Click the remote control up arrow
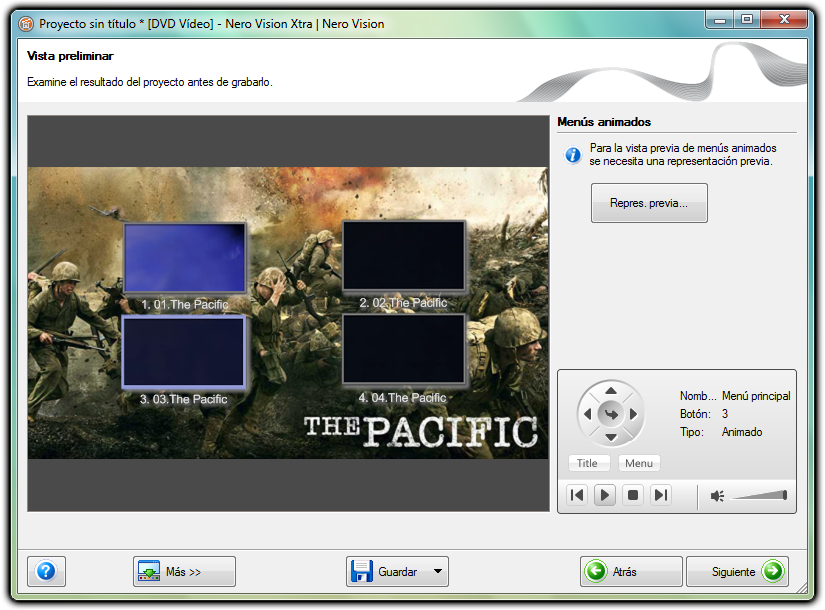The width and height of the screenshot is (825, 610). click(611, 391)
